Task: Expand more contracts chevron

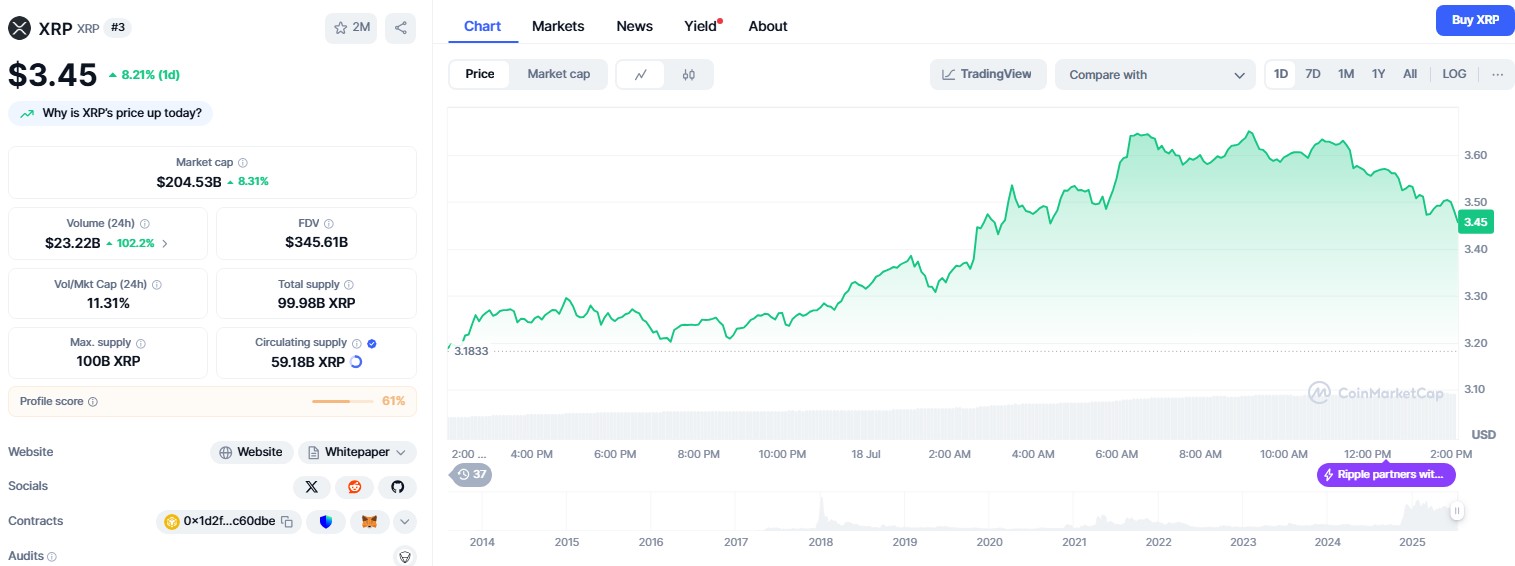Action: pos(405,521)
